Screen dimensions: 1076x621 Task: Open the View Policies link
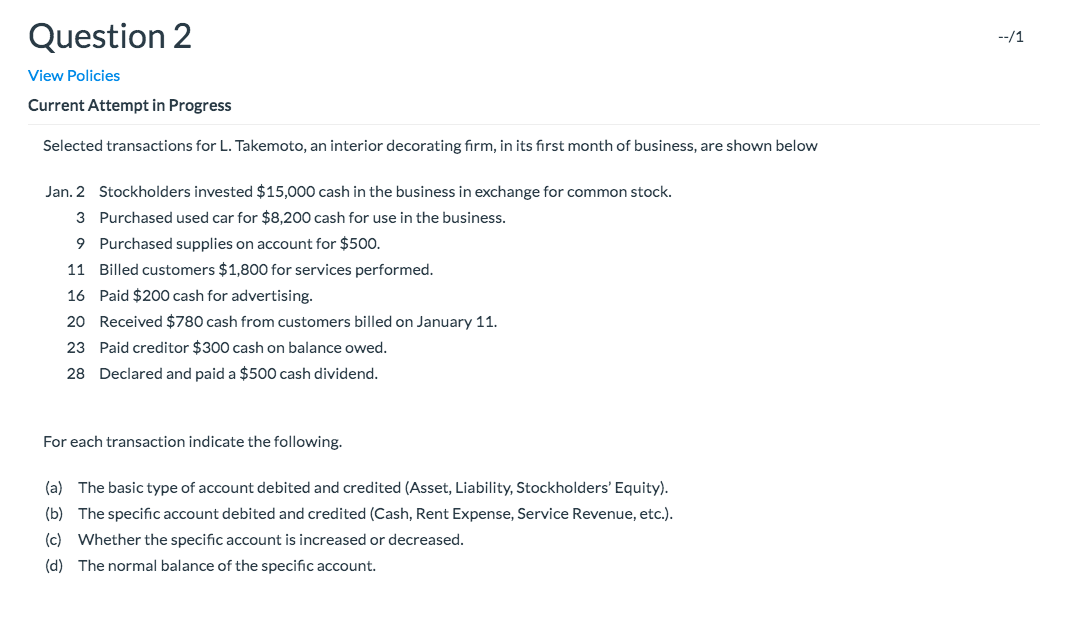[73, 75]
